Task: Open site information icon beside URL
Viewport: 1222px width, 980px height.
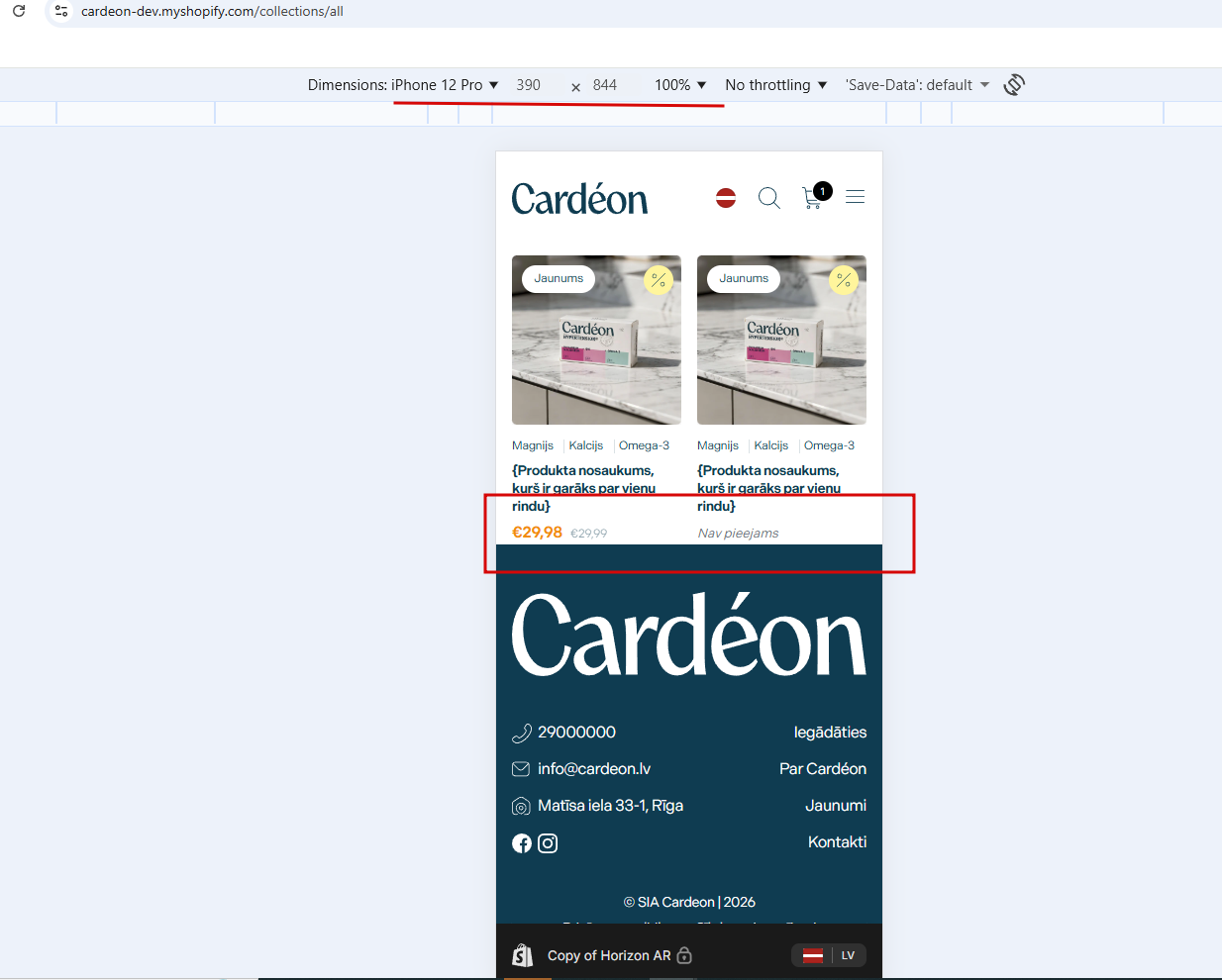Action: tap(61, 11)
